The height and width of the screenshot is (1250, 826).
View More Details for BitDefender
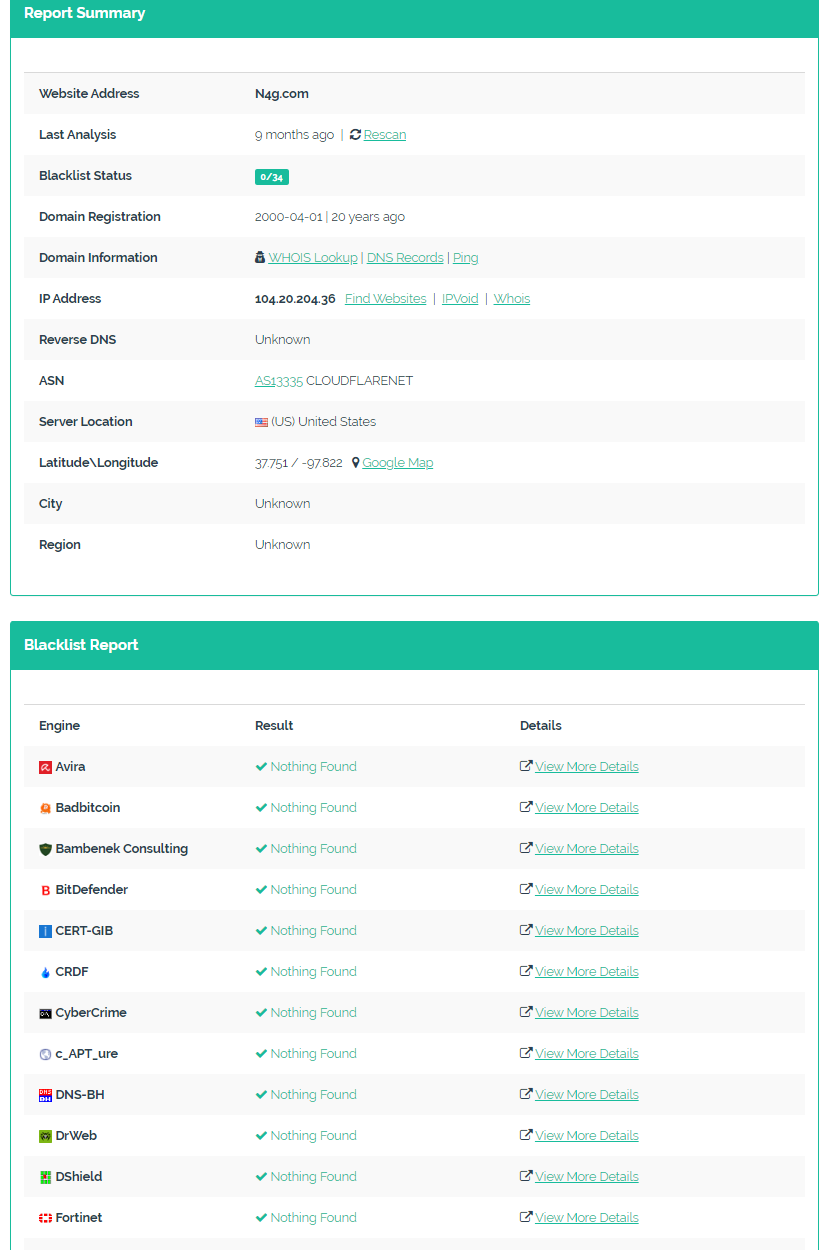tap(587, 890)
